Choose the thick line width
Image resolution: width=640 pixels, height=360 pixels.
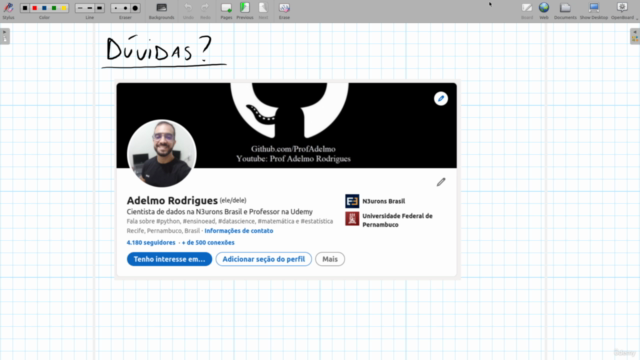(100, 8)
